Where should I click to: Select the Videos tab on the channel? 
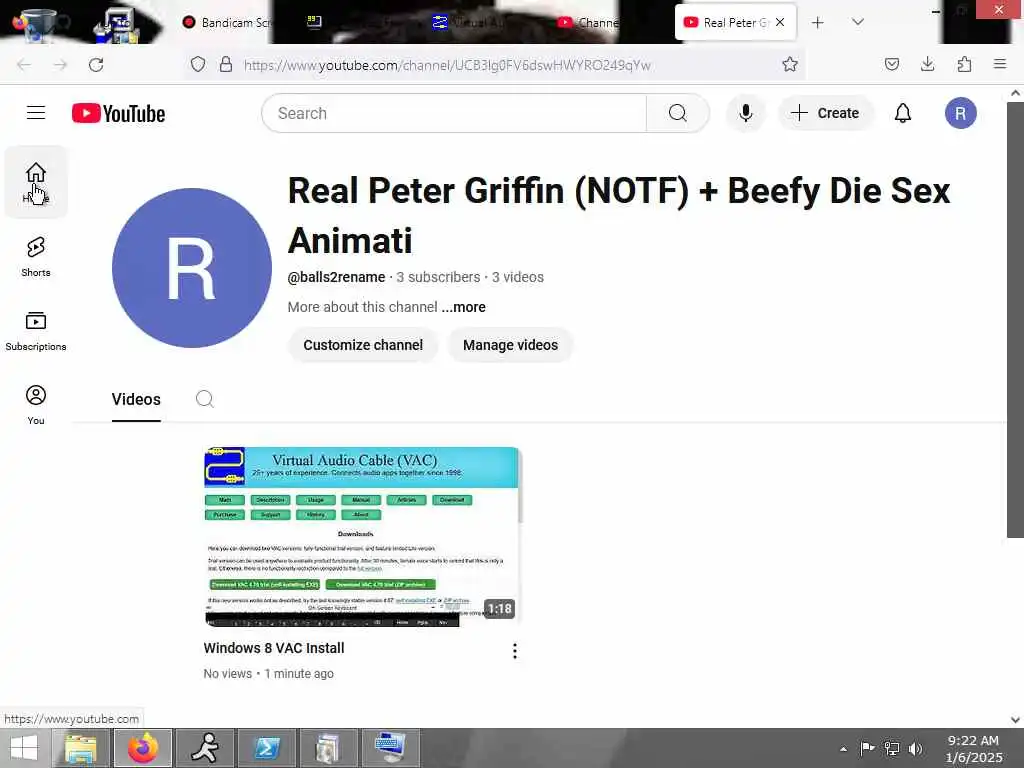point(136,399)
